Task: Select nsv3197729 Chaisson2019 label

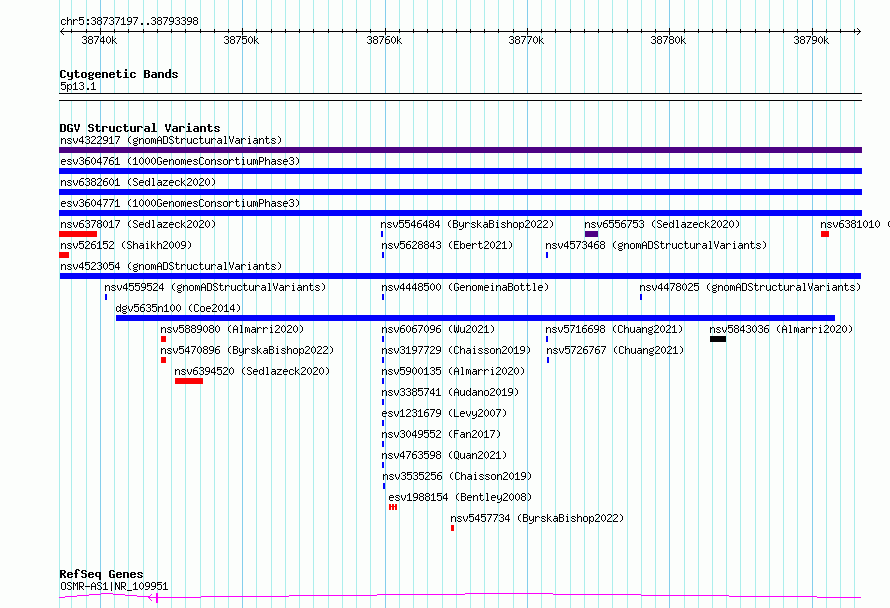Action: pyautogui.click(x=456, y=350)
